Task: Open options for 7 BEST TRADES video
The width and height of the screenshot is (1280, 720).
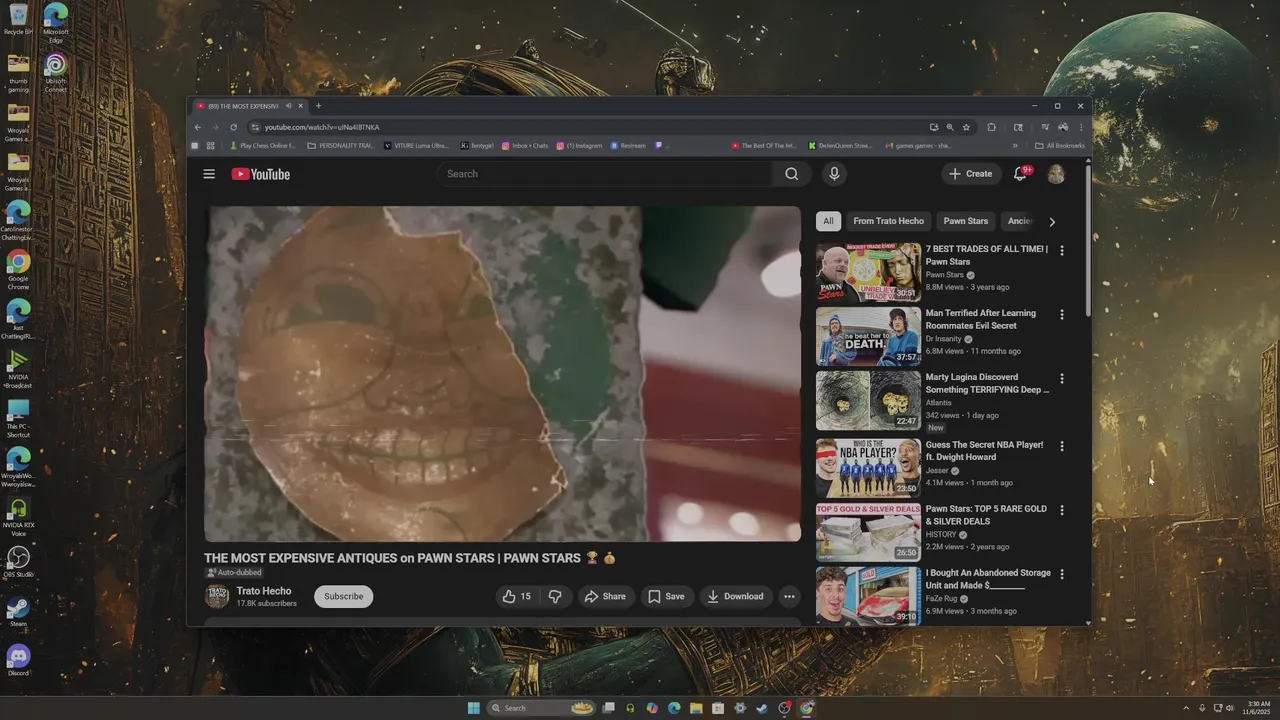Action: pos(1062,250)
